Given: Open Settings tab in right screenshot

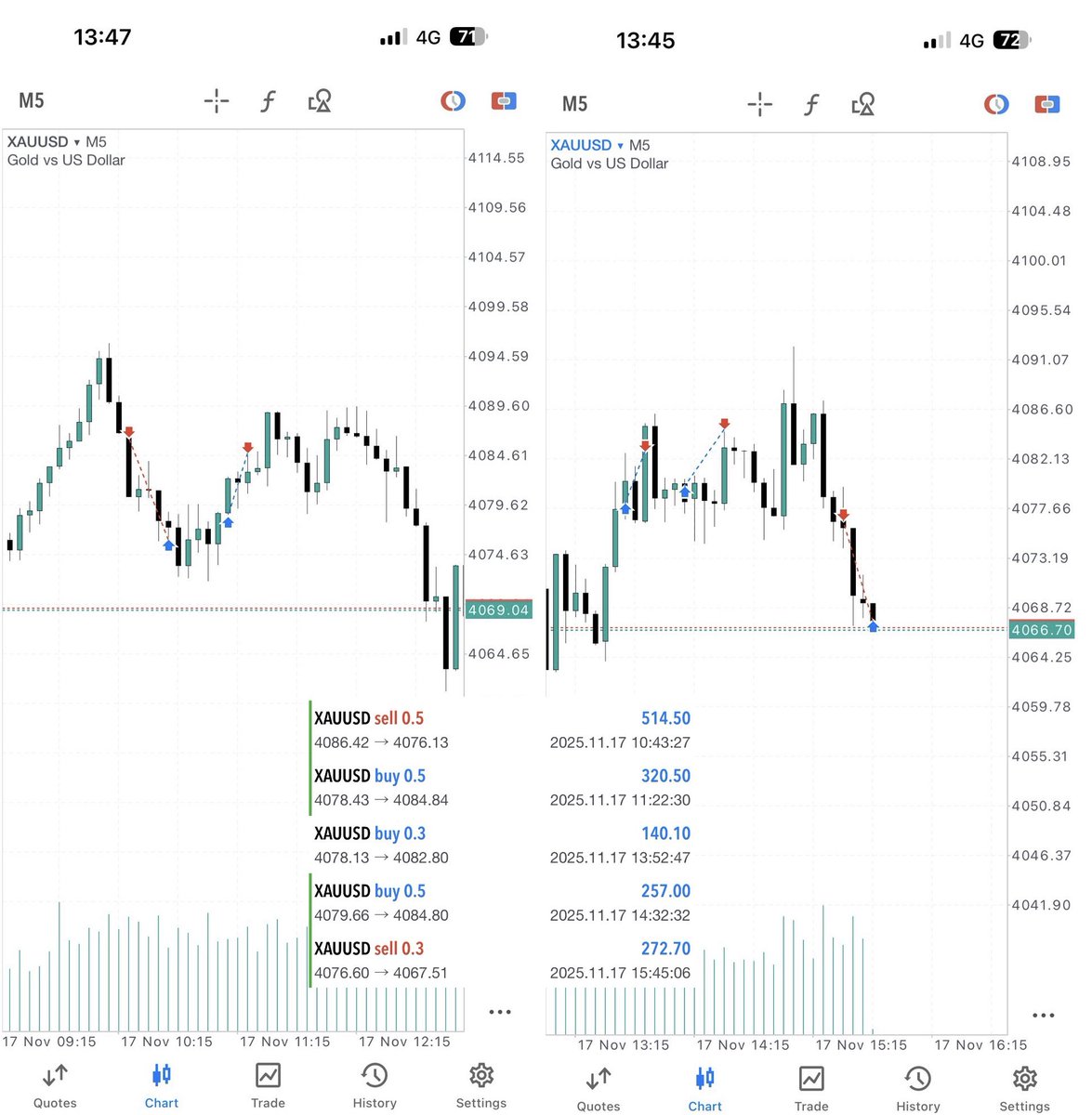Looking at the screenshot, I should coord(1025,1090).
